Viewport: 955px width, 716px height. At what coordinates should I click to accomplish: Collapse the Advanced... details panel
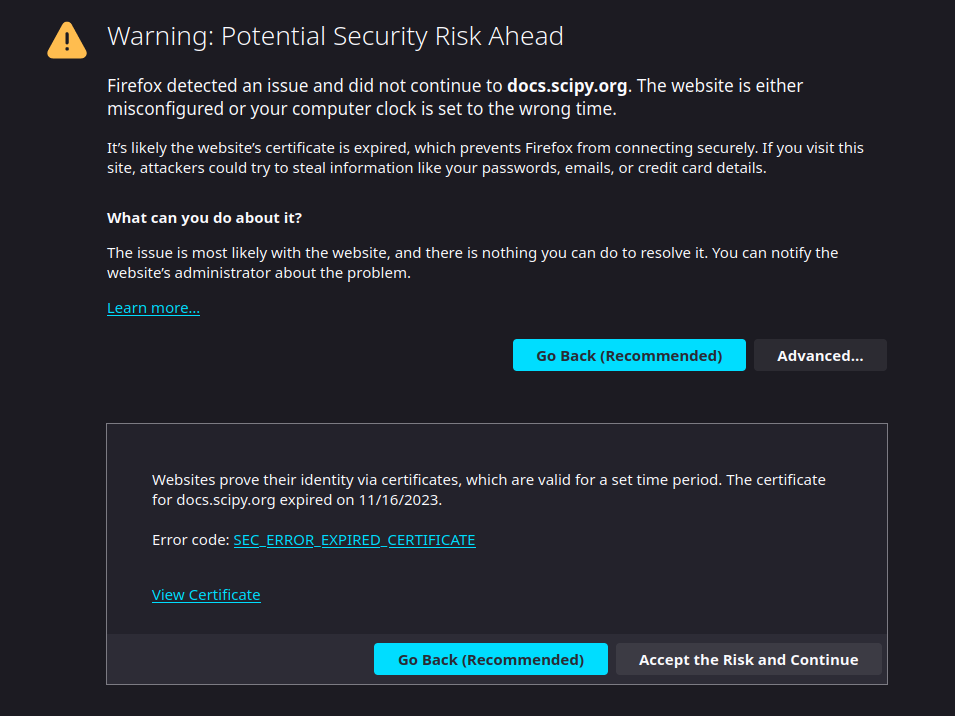pos(820,356)
